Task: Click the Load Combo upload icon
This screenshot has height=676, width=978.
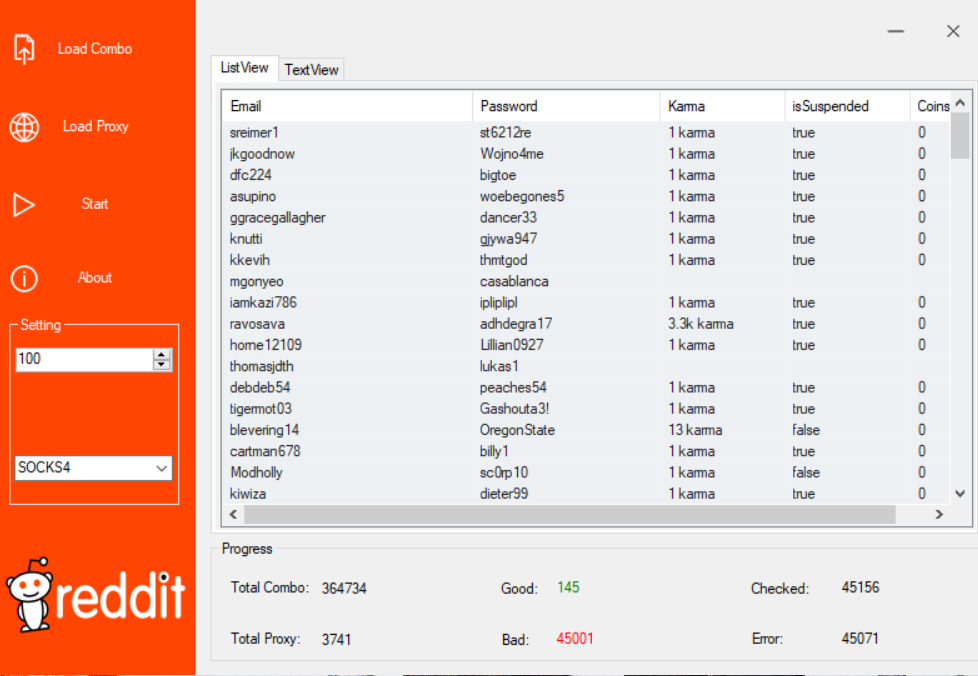Action: pos(24,49)
